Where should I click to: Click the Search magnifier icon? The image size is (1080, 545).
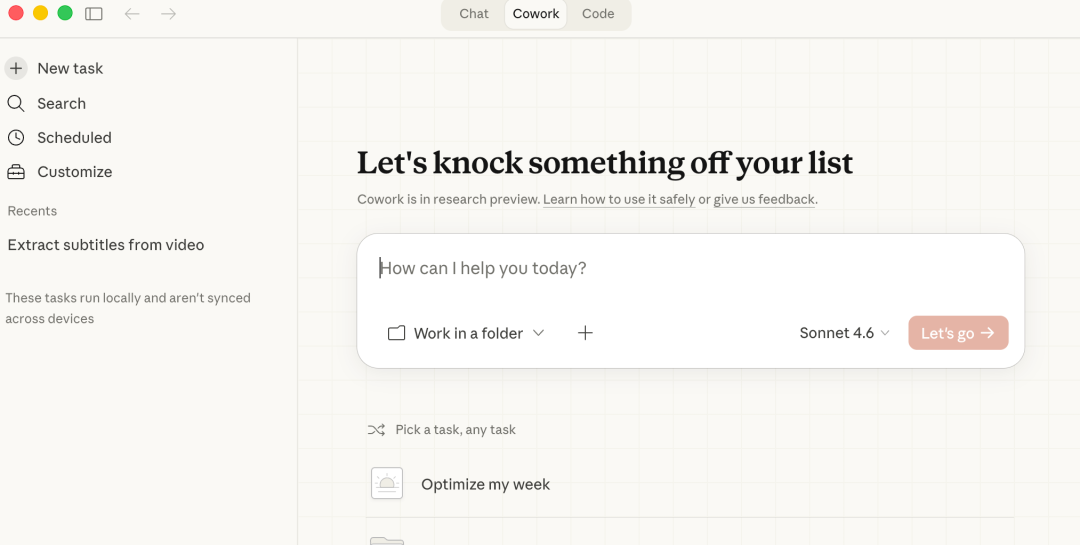16,103
